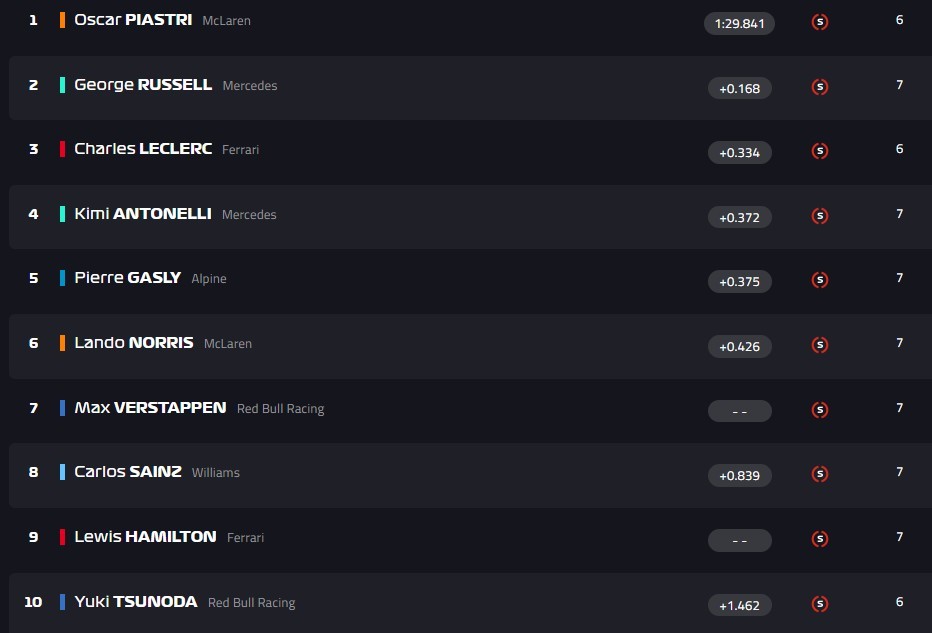This screenshot has width=932, height=633.
Task: Click the orange McLaren color bar beside Piastri
Action: (x=62, y=20)
